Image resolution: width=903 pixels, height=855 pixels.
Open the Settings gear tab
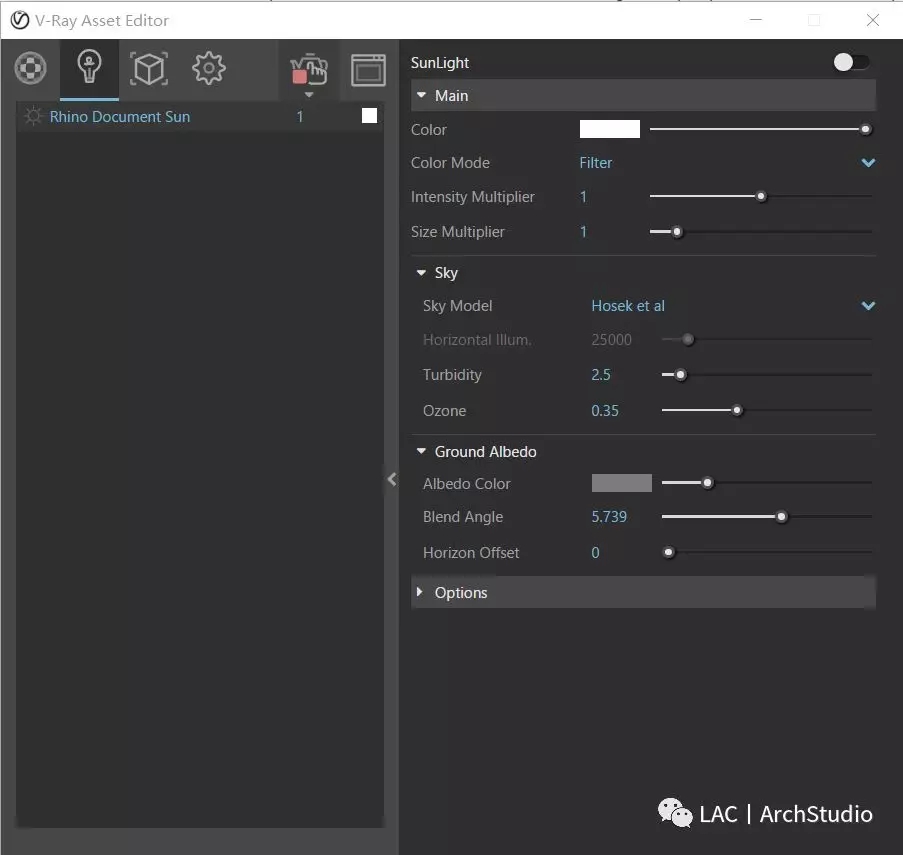pyautogui.click(x=208, y=69)
